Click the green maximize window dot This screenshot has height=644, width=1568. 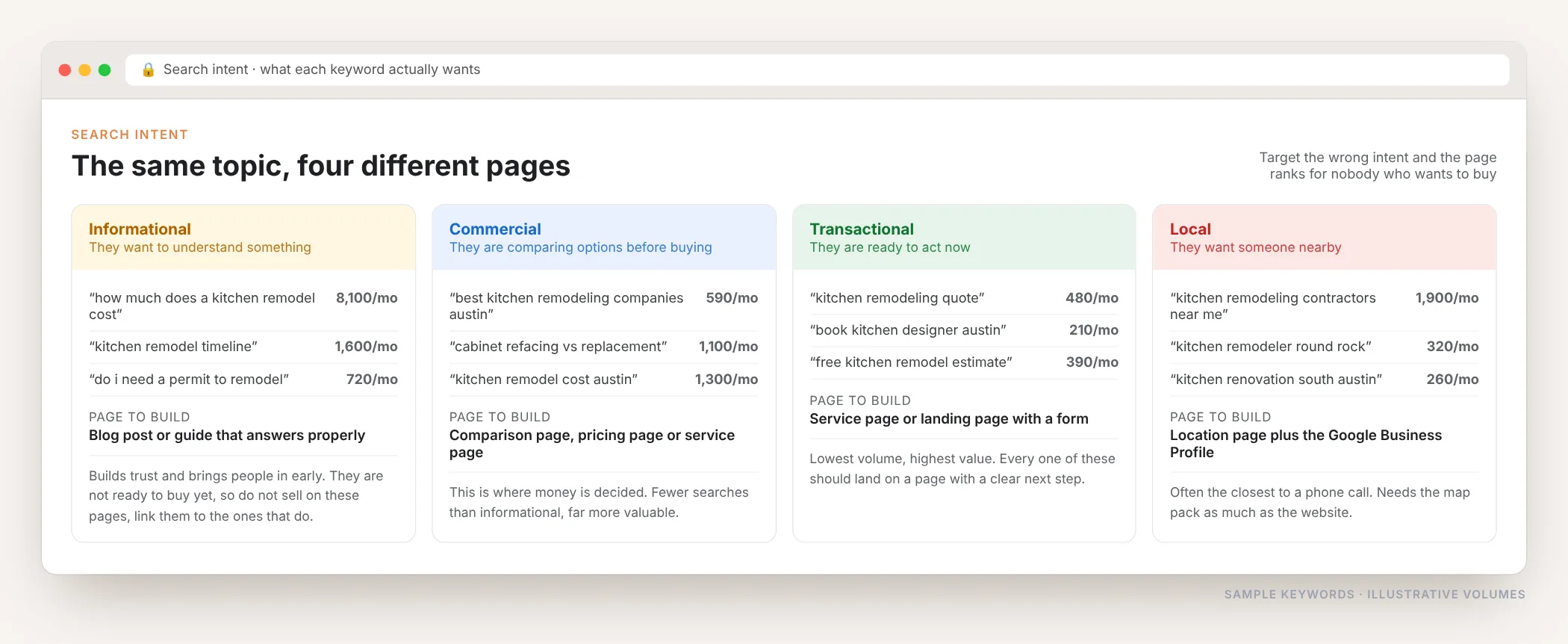pos(105,69)
